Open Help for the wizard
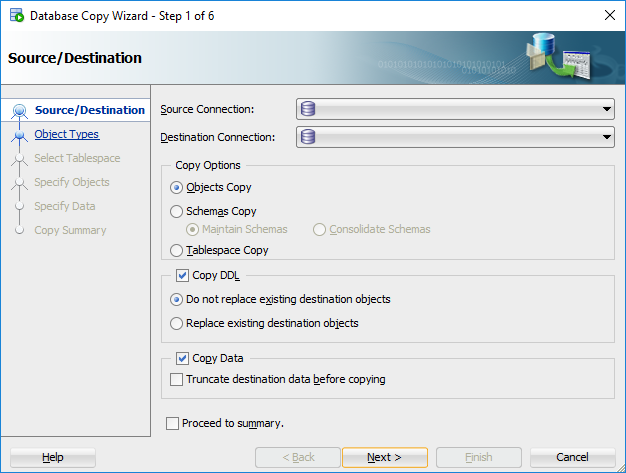The image size is (626, 473). (x=53, y=457)
